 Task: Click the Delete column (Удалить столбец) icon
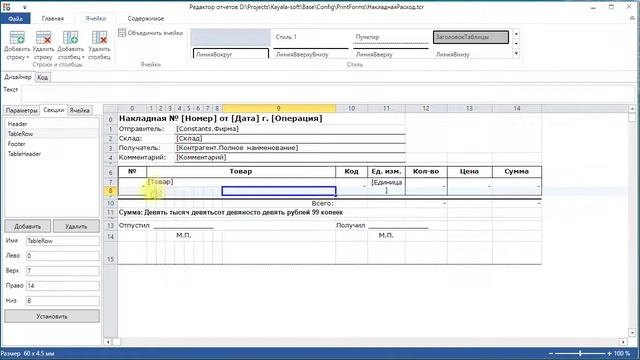click(99, 38)
